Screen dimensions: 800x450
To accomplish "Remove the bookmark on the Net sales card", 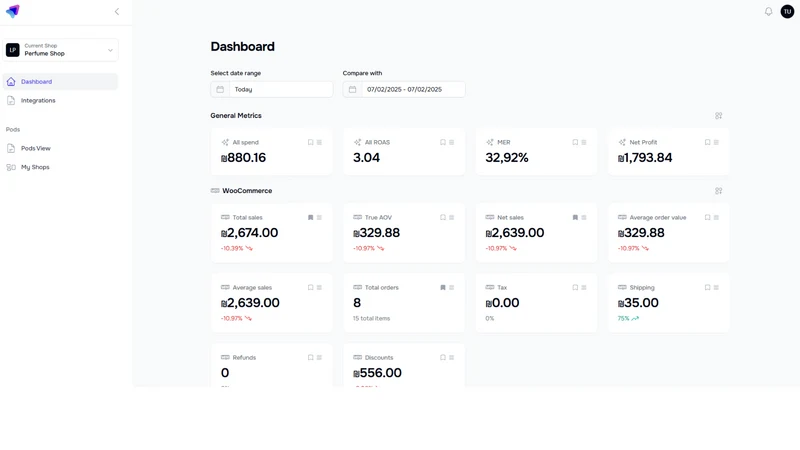I will [575, 217].
